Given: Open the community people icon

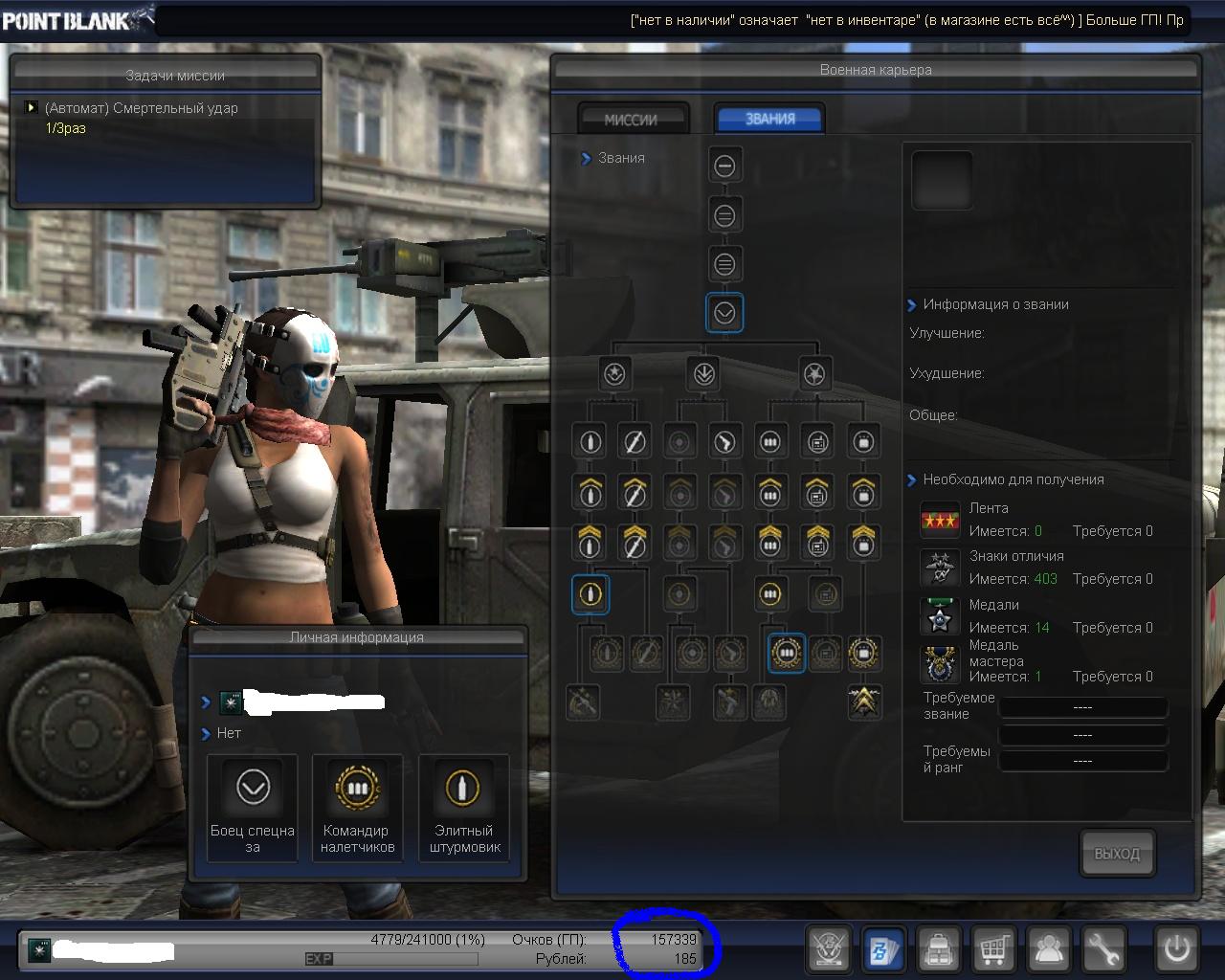Looking at the screenshot, I should click(x=1050, y=948).
